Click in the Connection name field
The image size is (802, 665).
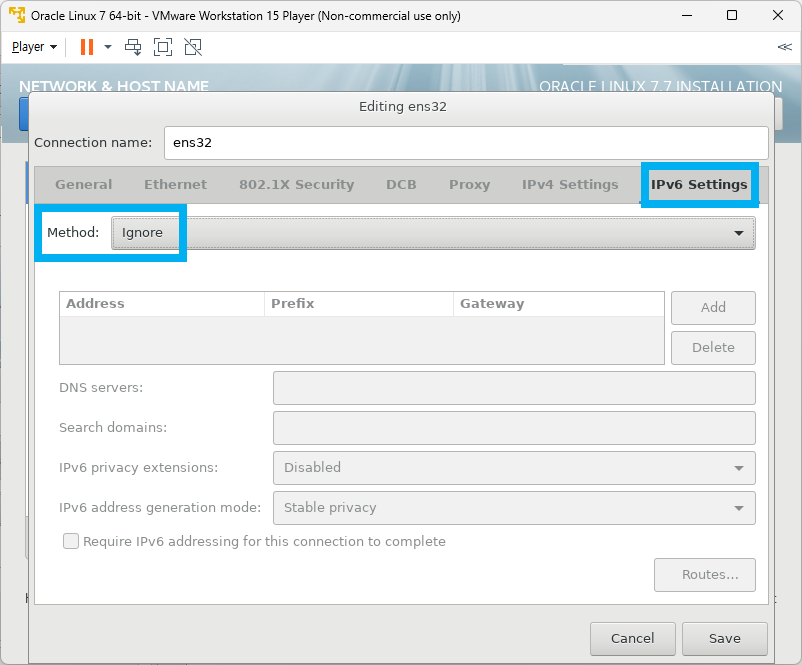(x=466, y=143)
